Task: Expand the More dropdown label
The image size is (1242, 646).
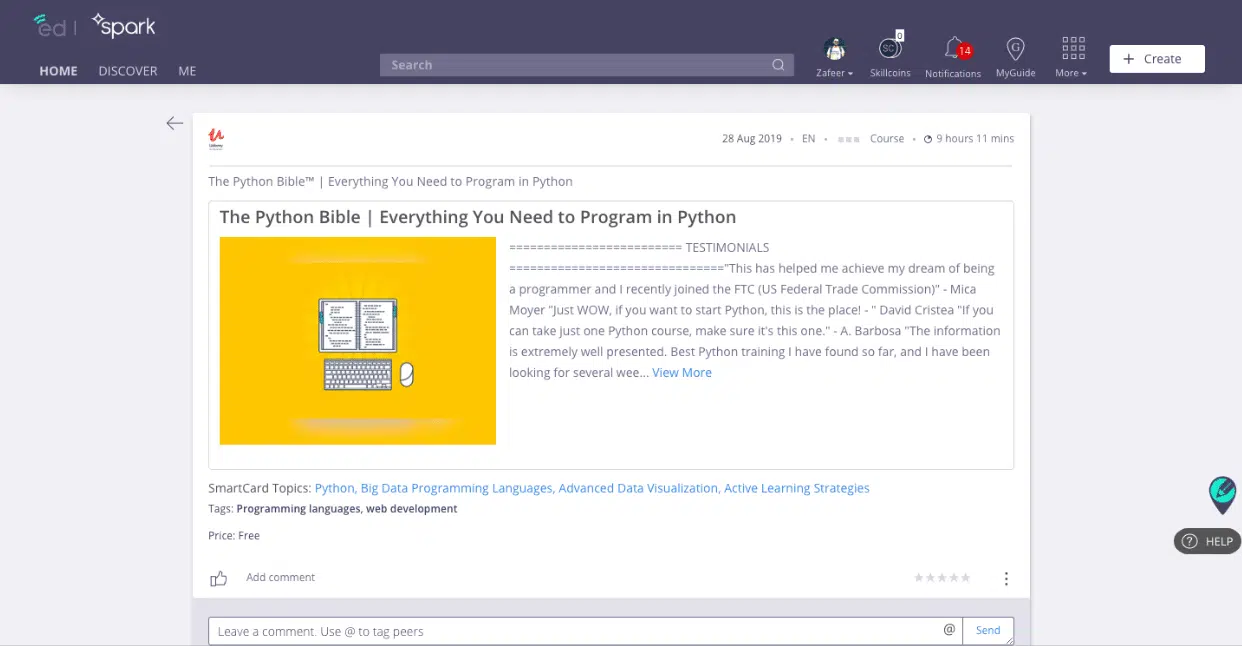Action: (1071, 73)
